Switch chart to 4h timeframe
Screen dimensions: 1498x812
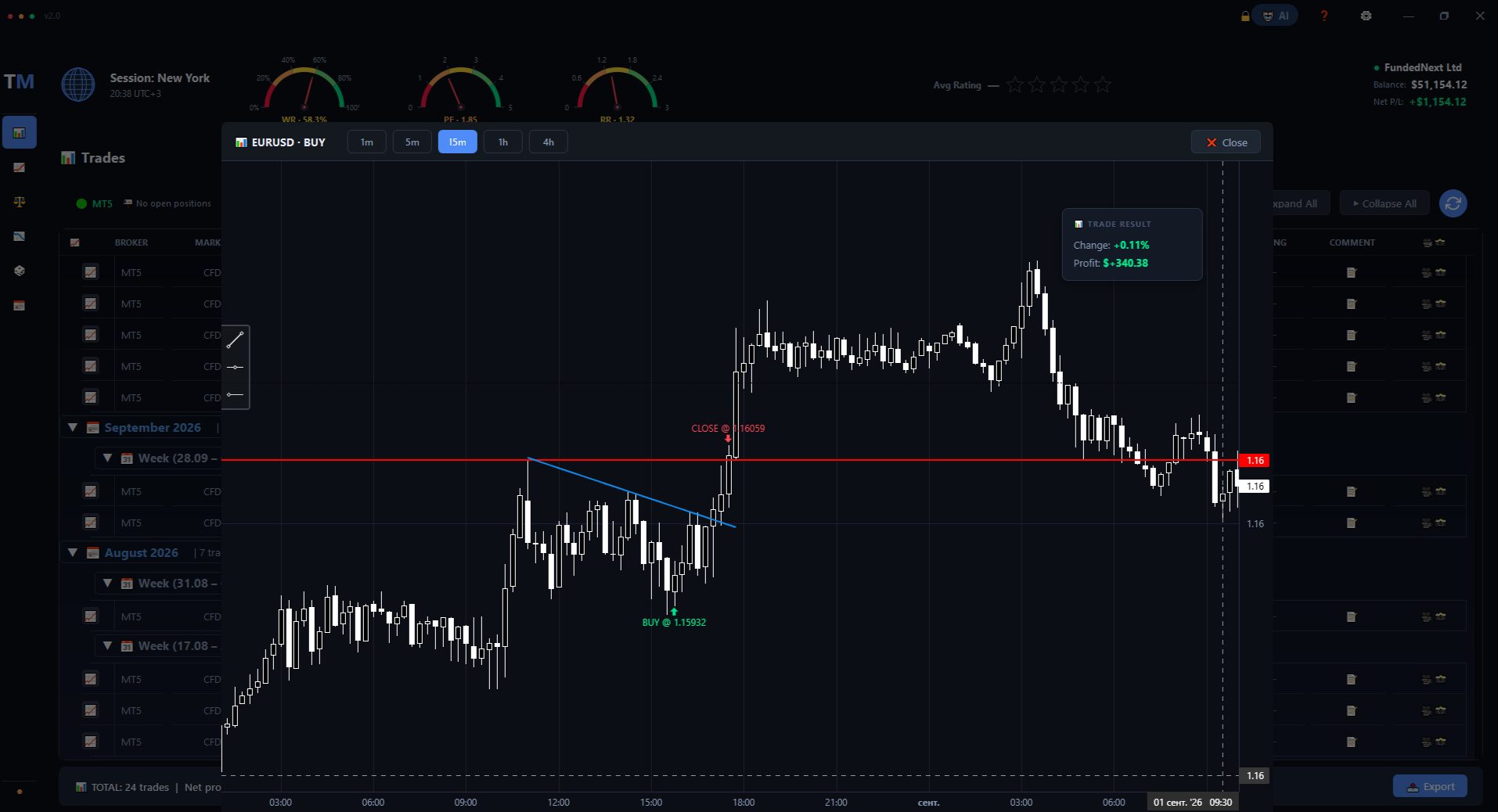tap(549, 142)
